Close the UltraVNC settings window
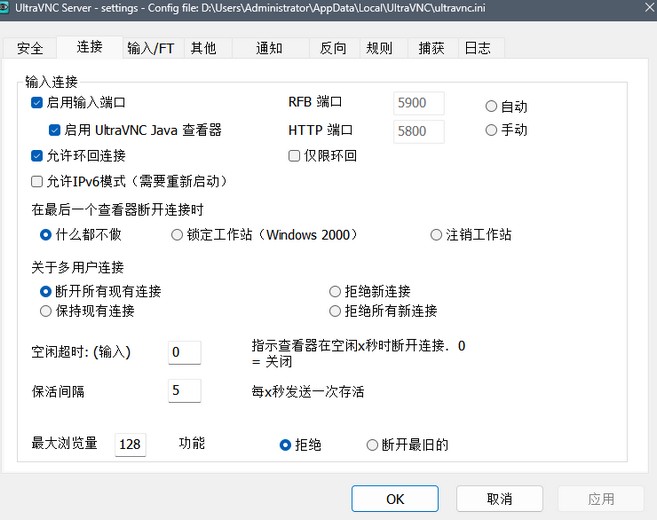The image size is (657, 520). (651, 8)
